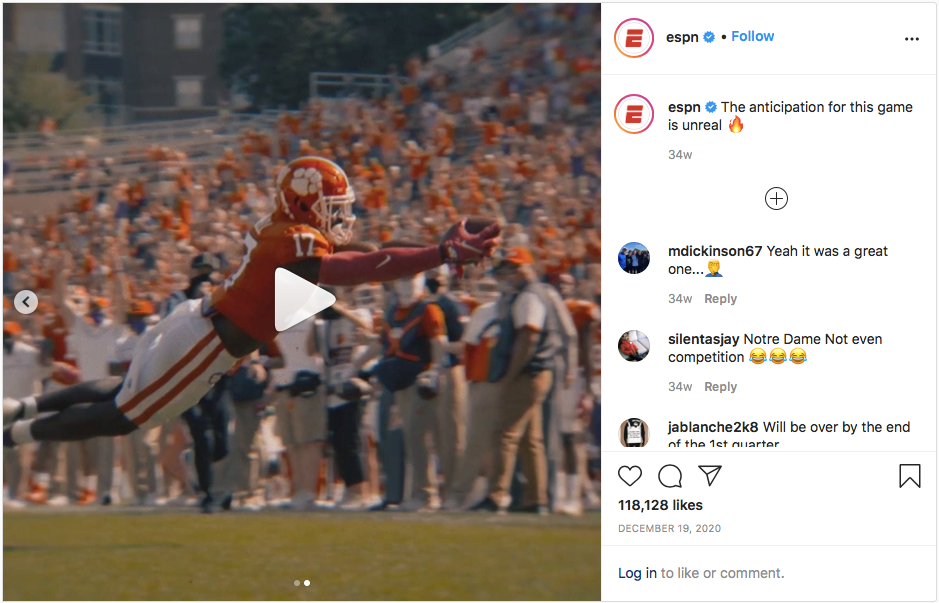Open mdickinson67's profile picture

[x=633, y=258]
